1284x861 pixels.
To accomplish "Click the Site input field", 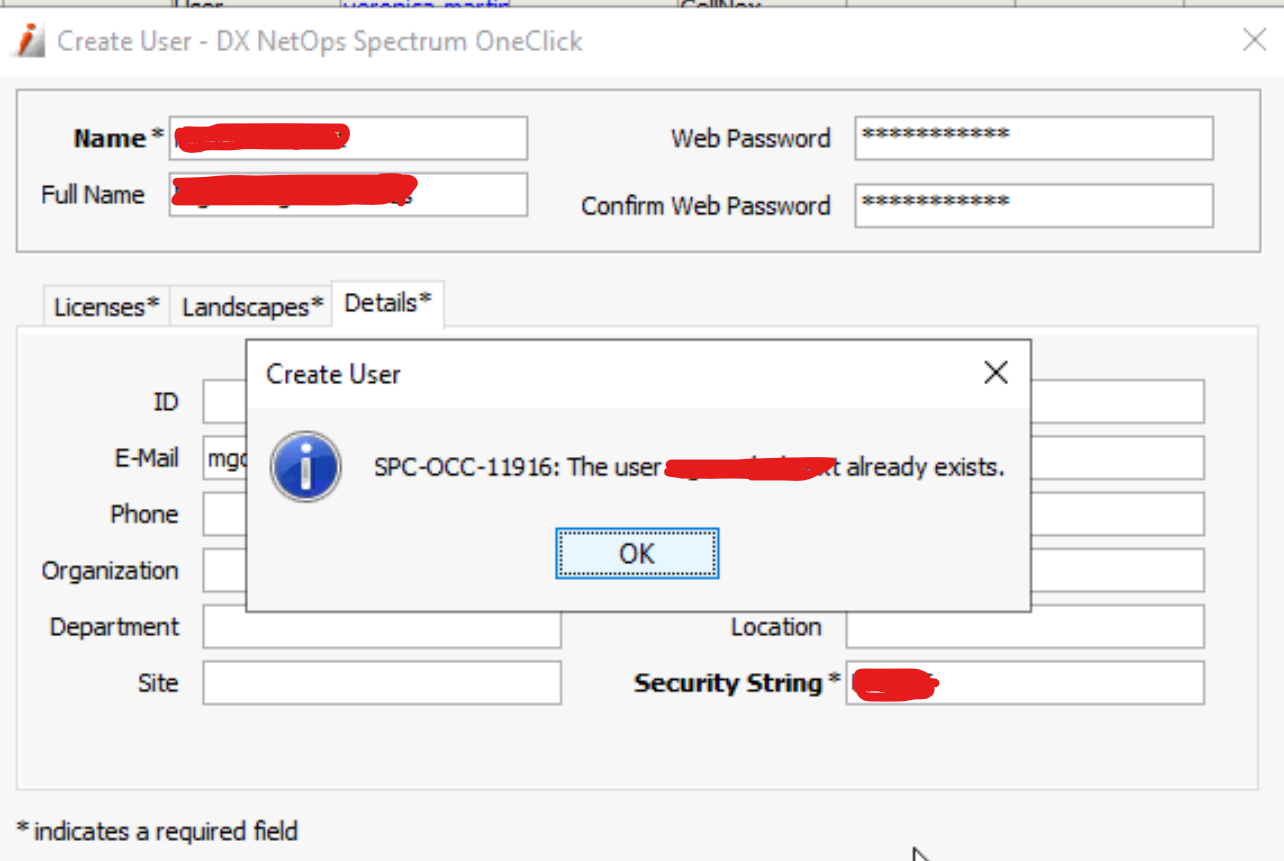I will coord(380,683).
